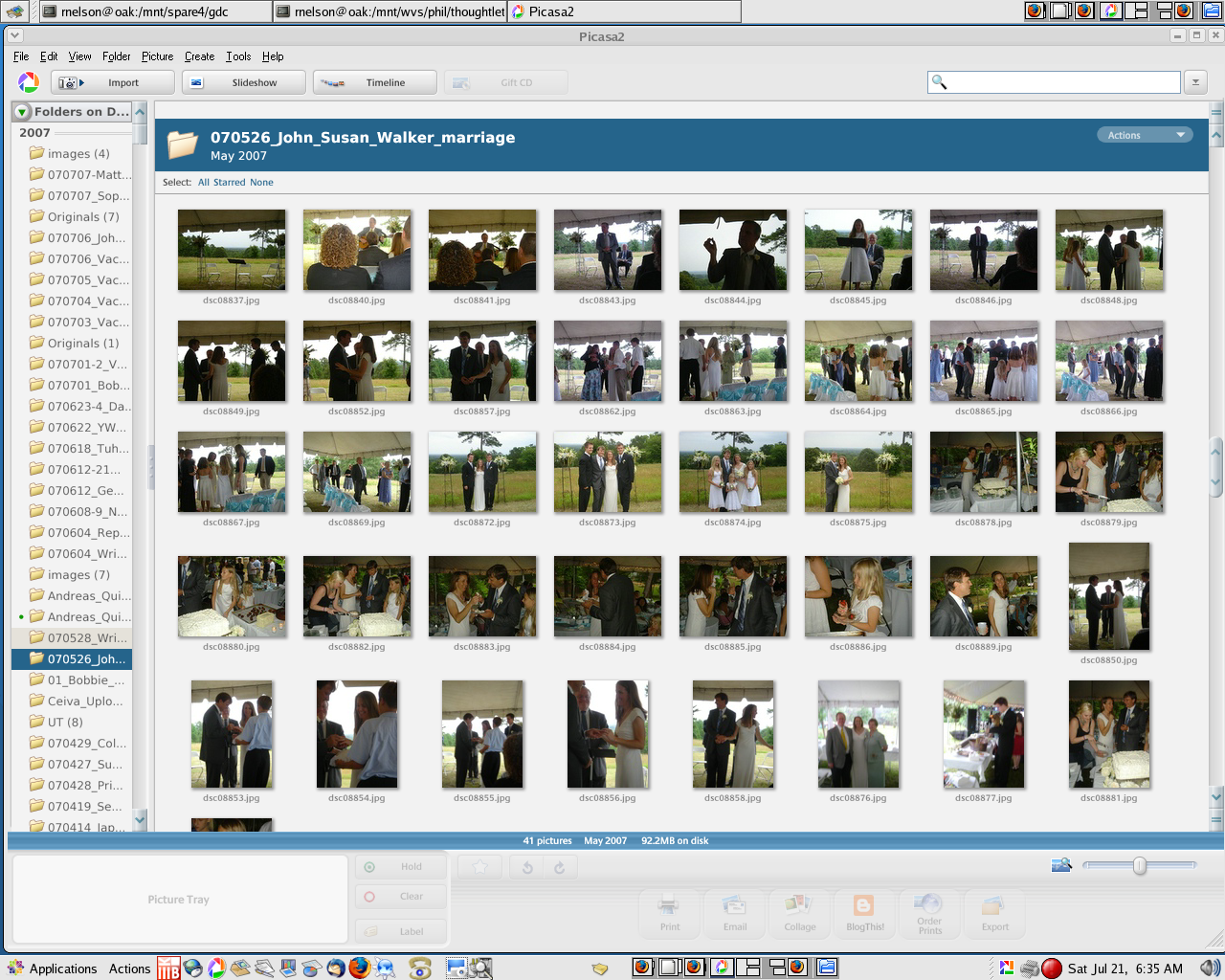
Task: Collapse the Folders on Disk section
Action: pyautogui.click(x=22, y=112)
